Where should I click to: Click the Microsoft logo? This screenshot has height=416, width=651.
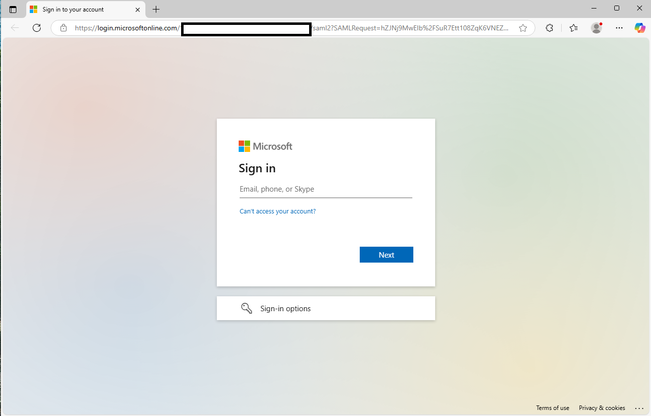click(265, 146)
